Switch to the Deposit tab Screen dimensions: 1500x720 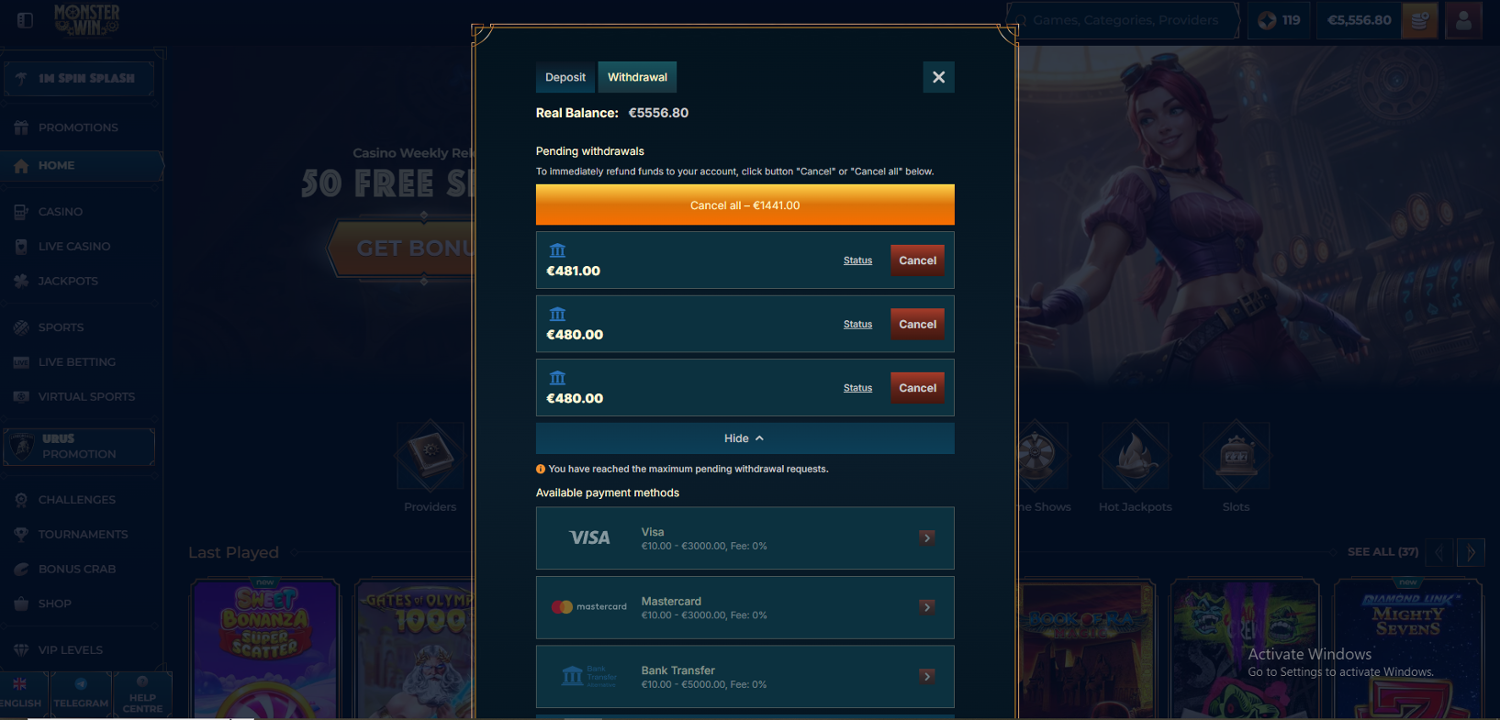pos(566,77)
